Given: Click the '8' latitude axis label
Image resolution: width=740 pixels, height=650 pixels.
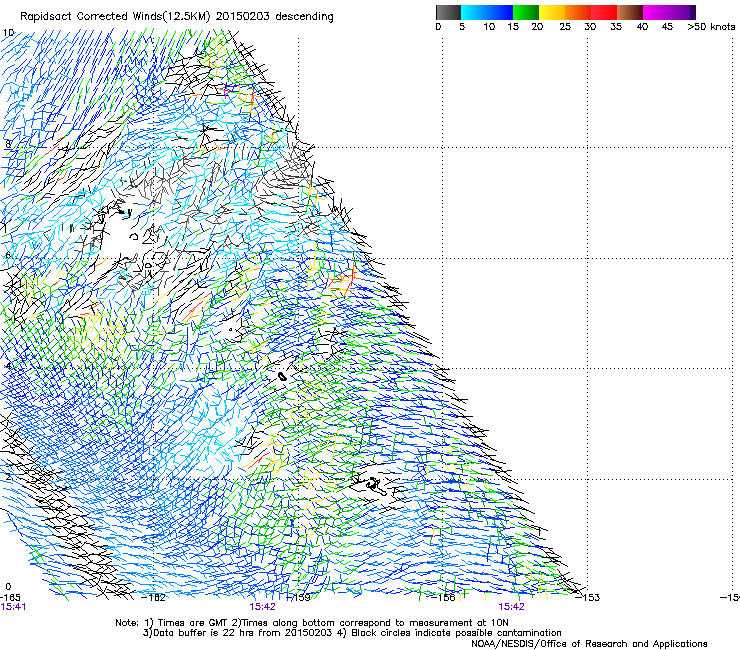Looking at the screenshot, I should [8, 144].
